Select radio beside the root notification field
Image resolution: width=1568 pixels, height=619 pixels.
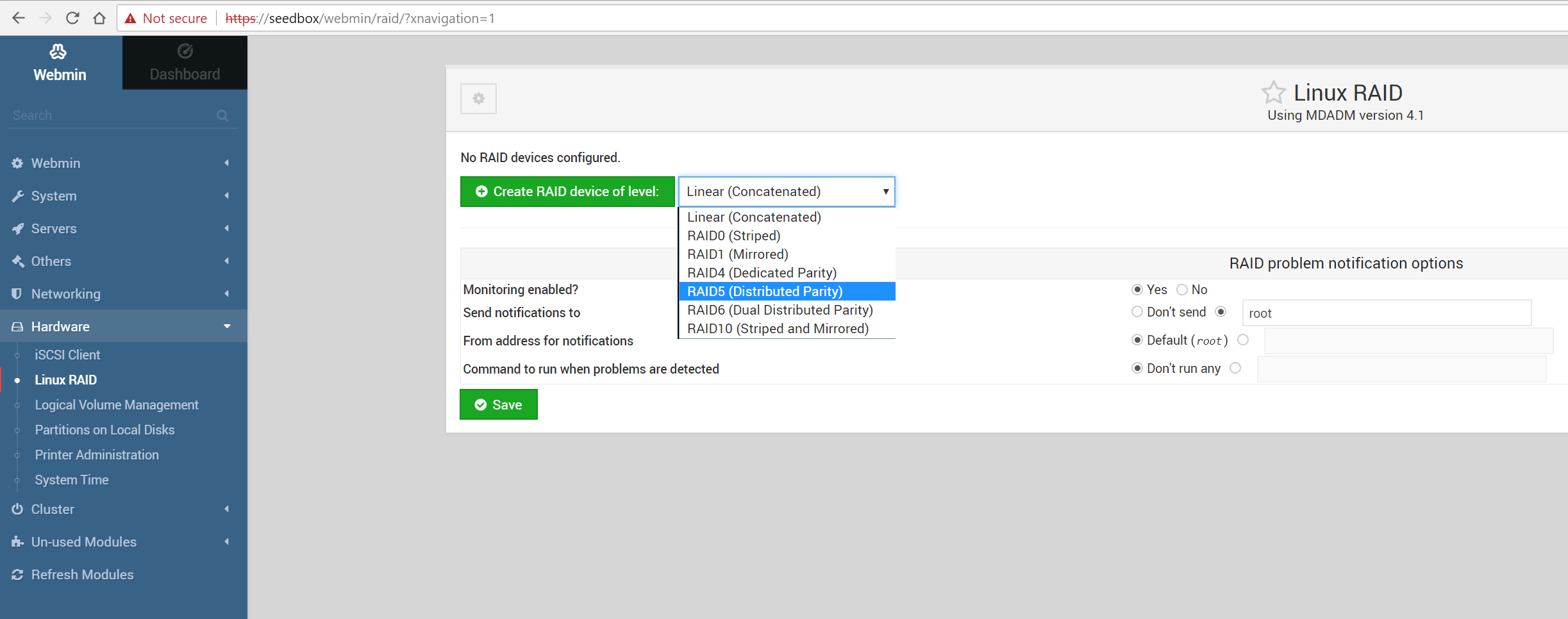pos(1221,312)
